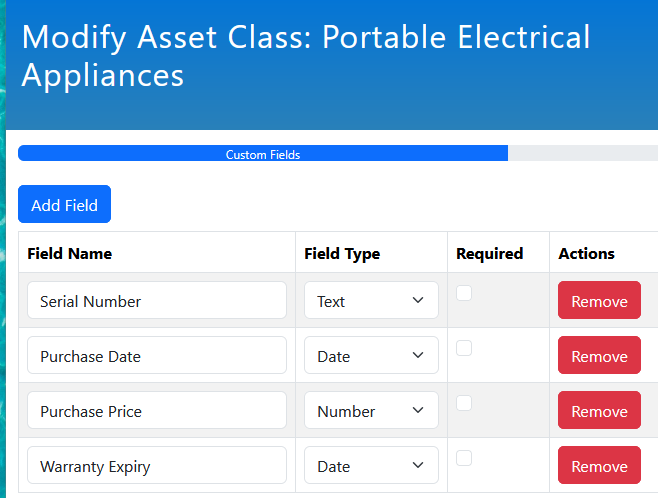The width and height of the screenshot is (658, 498).
Task: Click the Field Type column header
Action: coord(342,253)
